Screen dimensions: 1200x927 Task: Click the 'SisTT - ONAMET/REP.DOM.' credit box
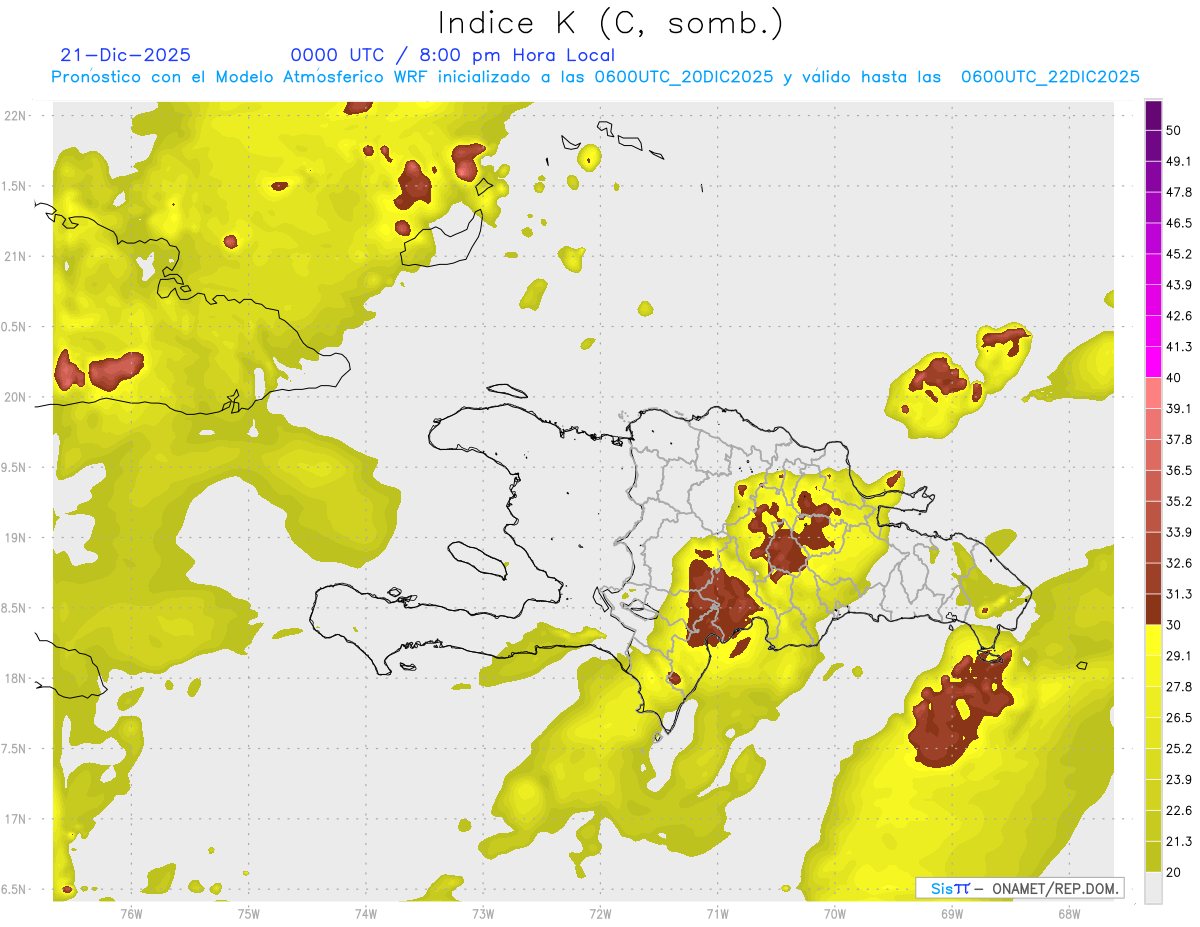point(1019,888)
